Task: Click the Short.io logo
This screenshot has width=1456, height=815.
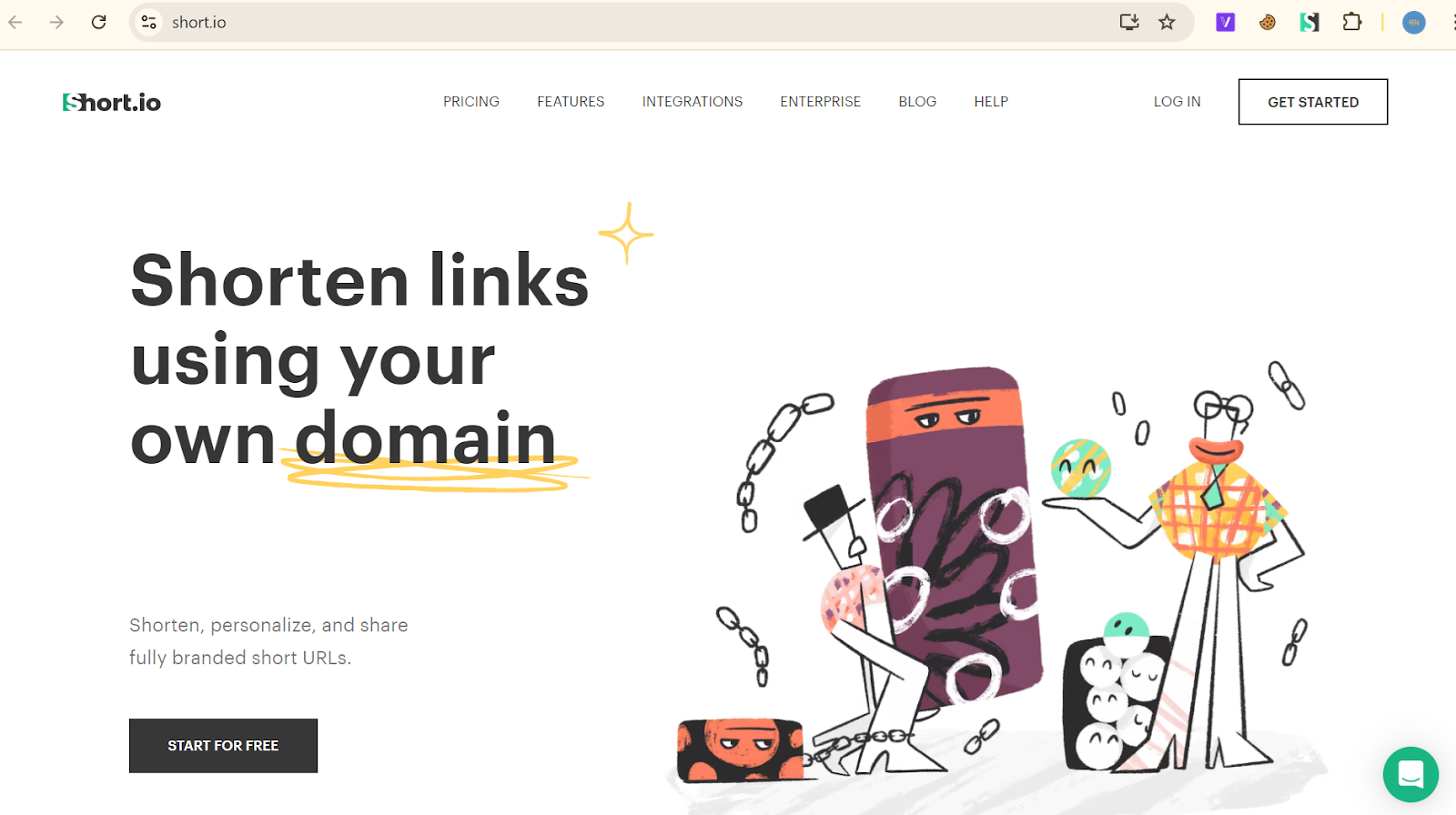Action: (x=111, y=102)
